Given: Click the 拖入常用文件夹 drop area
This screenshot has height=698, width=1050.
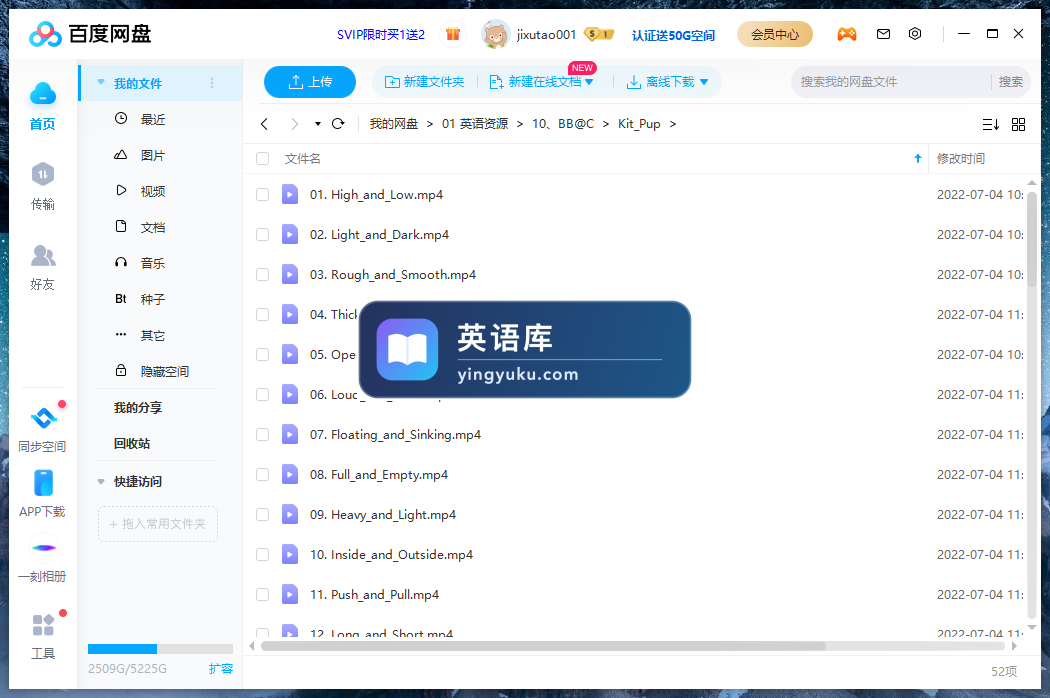Looking at the screenshot, I should 158,524.
